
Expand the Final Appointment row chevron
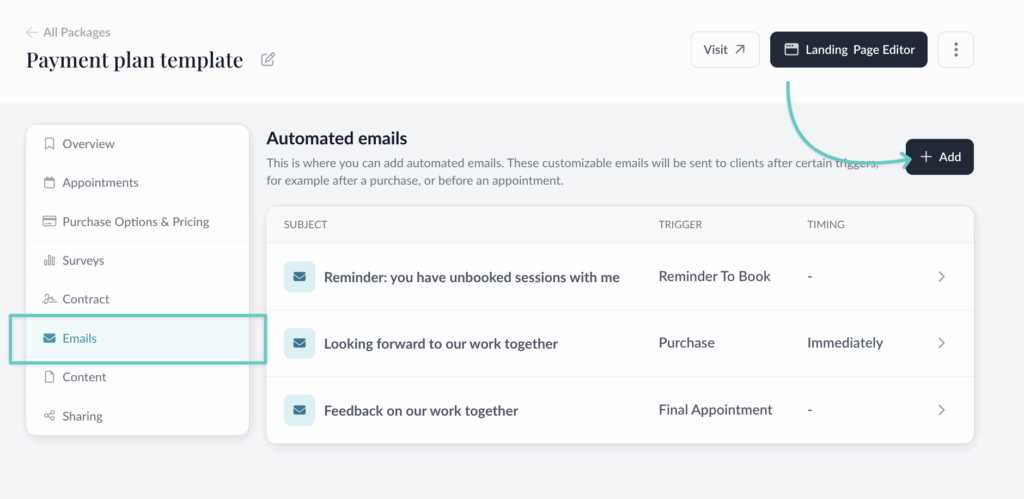pos(941,410)
